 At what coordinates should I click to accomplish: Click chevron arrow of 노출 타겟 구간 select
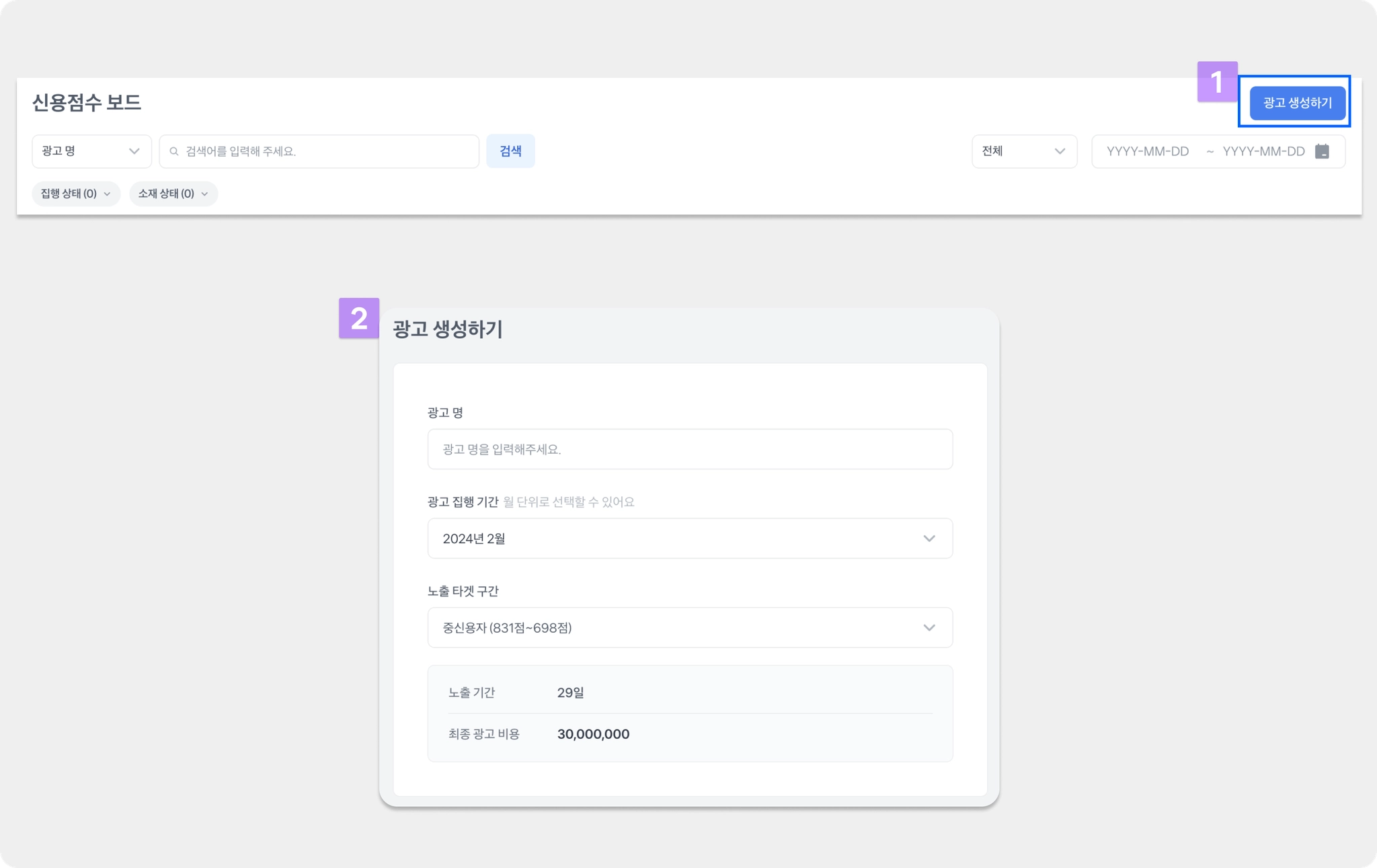pos(929,628)
